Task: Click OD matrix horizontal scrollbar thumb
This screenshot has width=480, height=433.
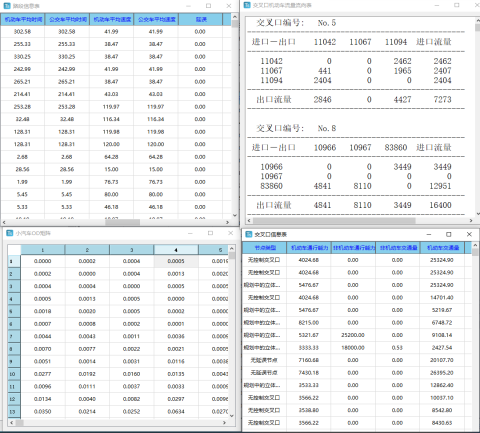Action: click(20, 423)
